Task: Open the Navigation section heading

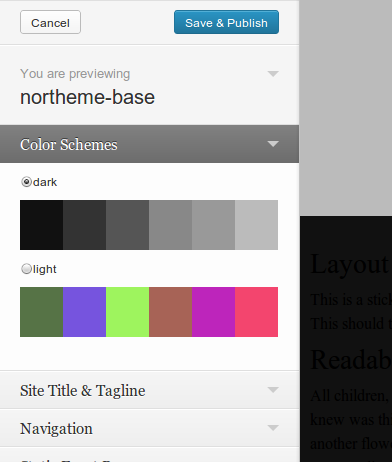Action: pyautogui.click(x=149, y=428)
